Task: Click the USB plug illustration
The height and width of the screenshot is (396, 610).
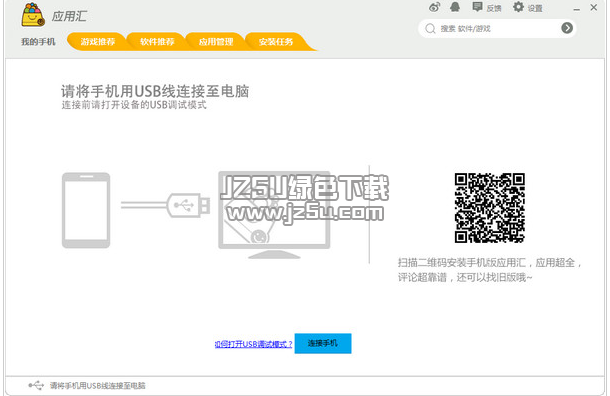Action: pos(188,205)
